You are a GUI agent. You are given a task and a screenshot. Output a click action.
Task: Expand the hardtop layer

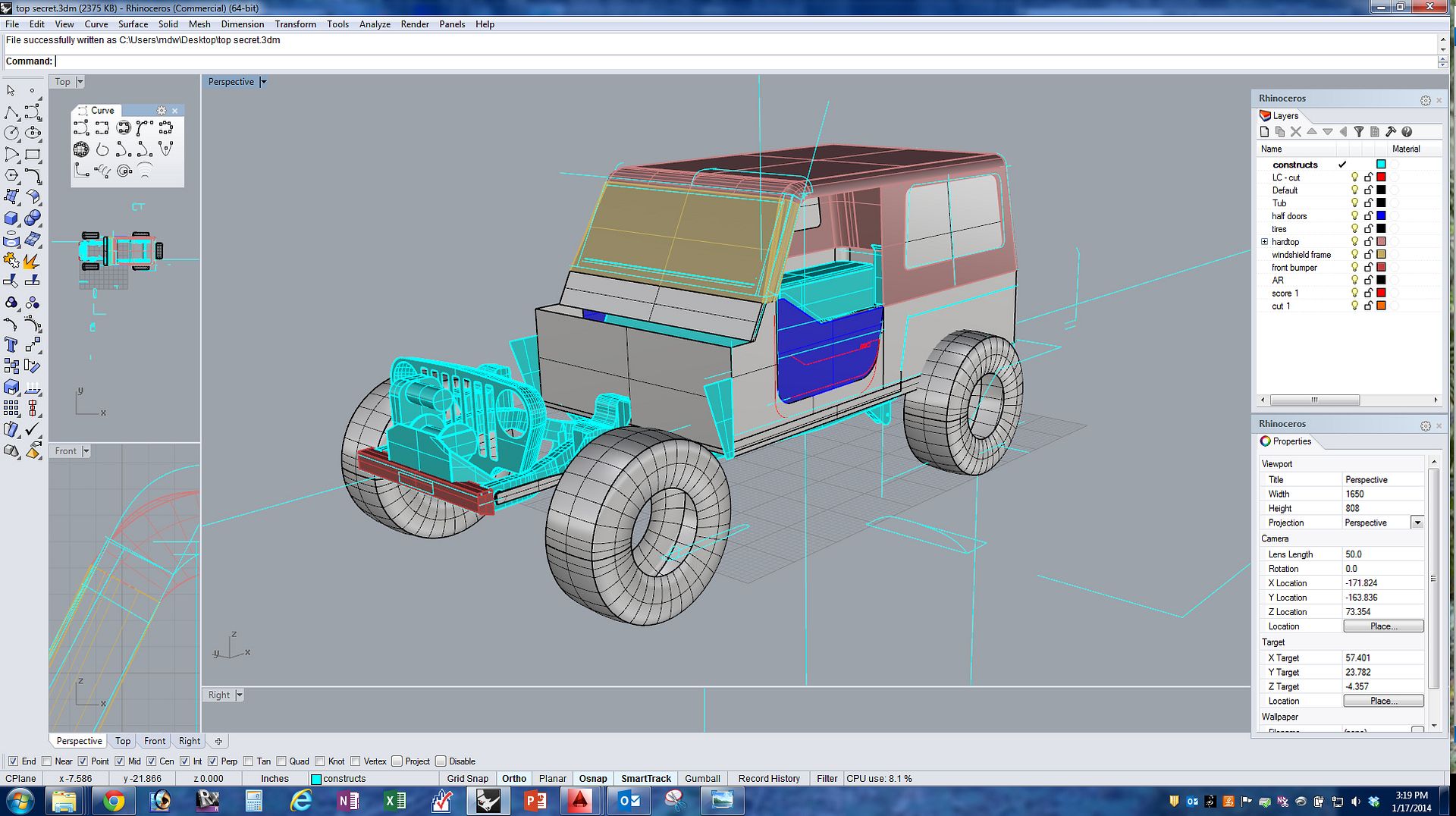tap(1264, 242)
